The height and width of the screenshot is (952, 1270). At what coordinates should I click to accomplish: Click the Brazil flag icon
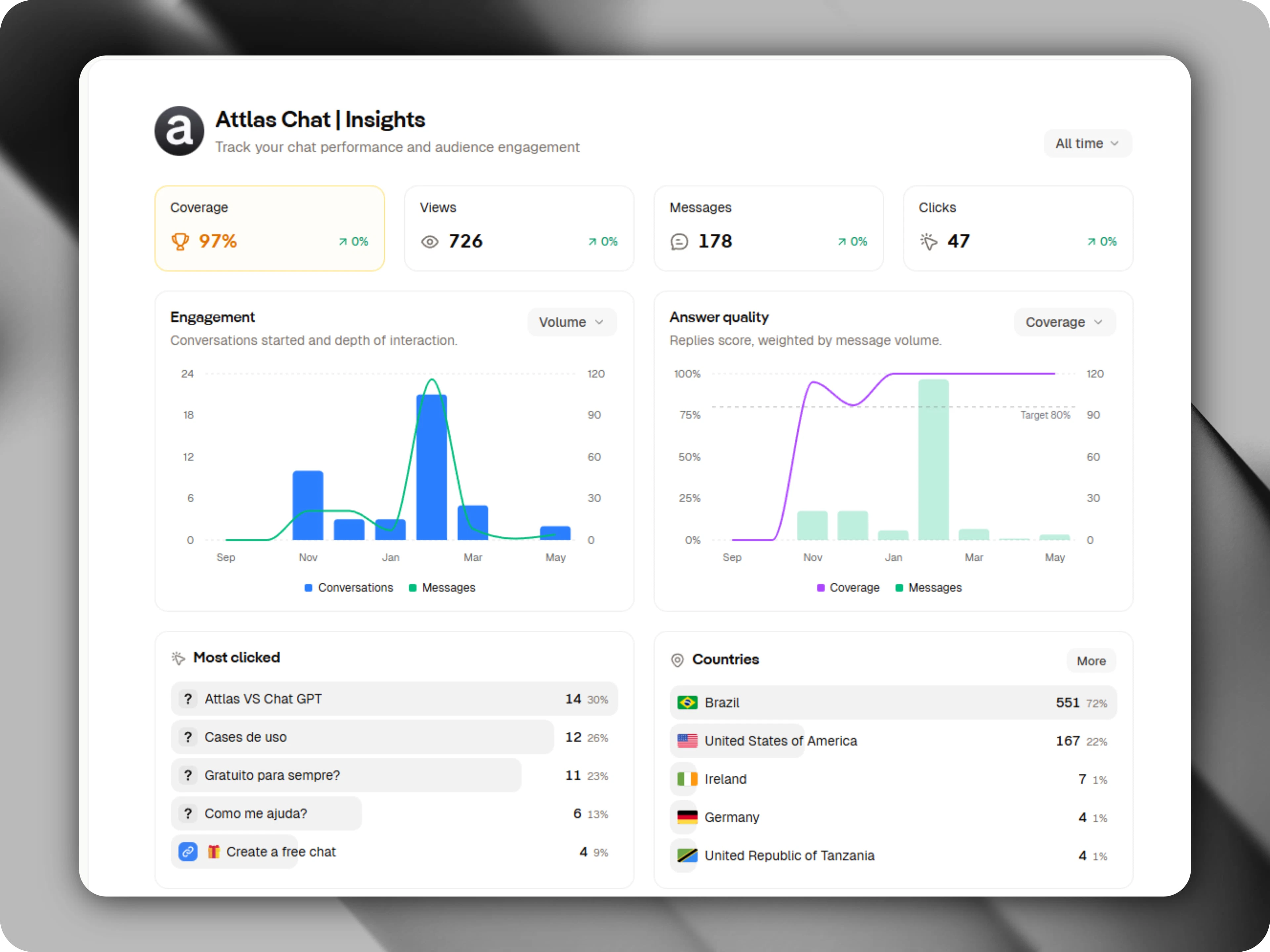[687, 703]
